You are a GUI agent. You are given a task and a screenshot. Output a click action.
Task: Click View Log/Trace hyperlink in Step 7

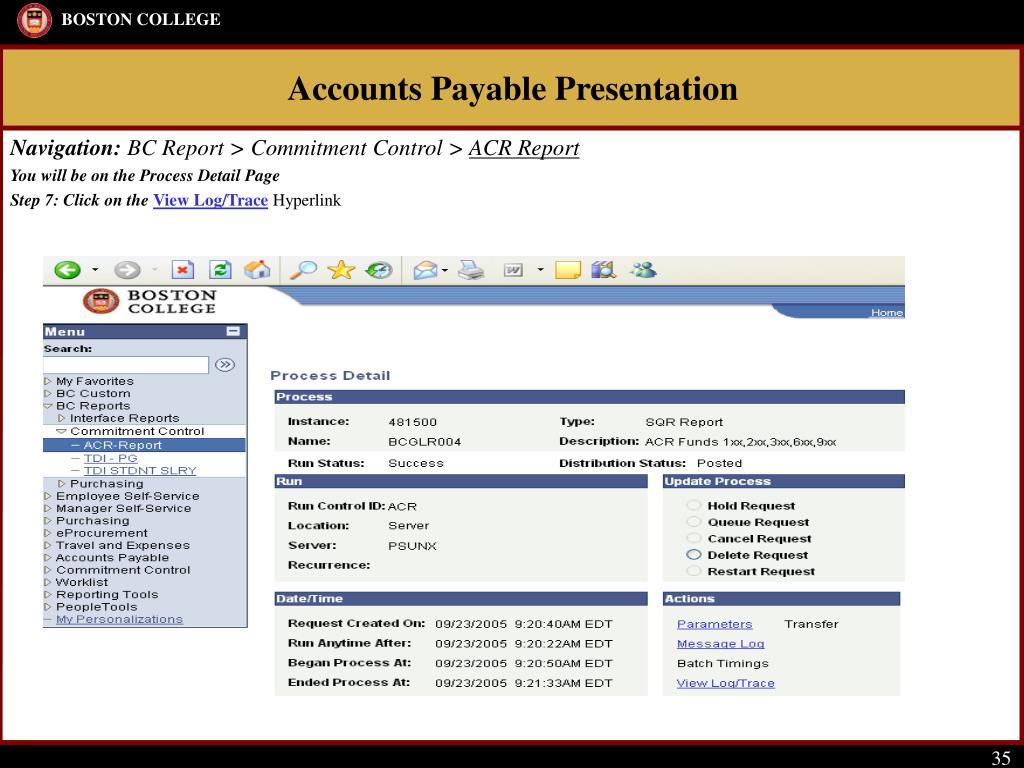tap(210, 200)
